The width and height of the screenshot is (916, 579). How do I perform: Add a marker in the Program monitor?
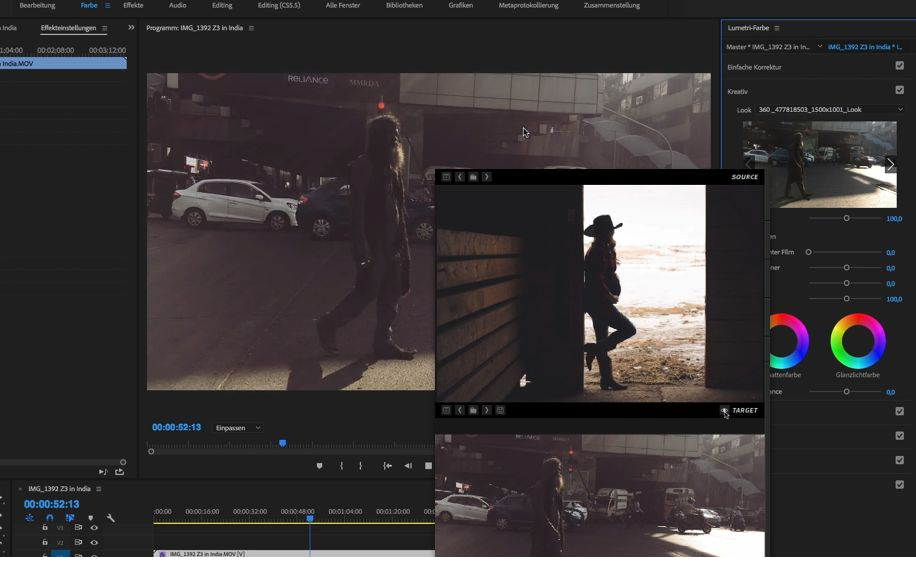319,466
